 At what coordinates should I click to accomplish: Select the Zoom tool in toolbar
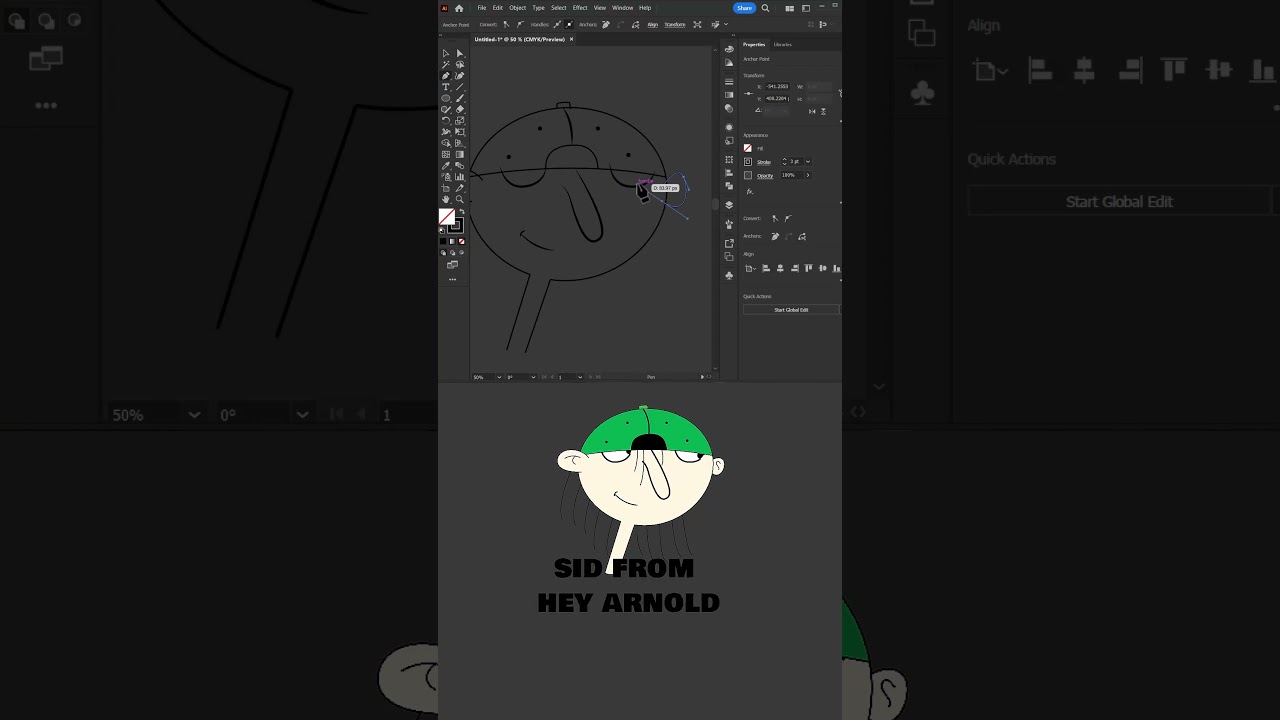(x=460, y=199)
